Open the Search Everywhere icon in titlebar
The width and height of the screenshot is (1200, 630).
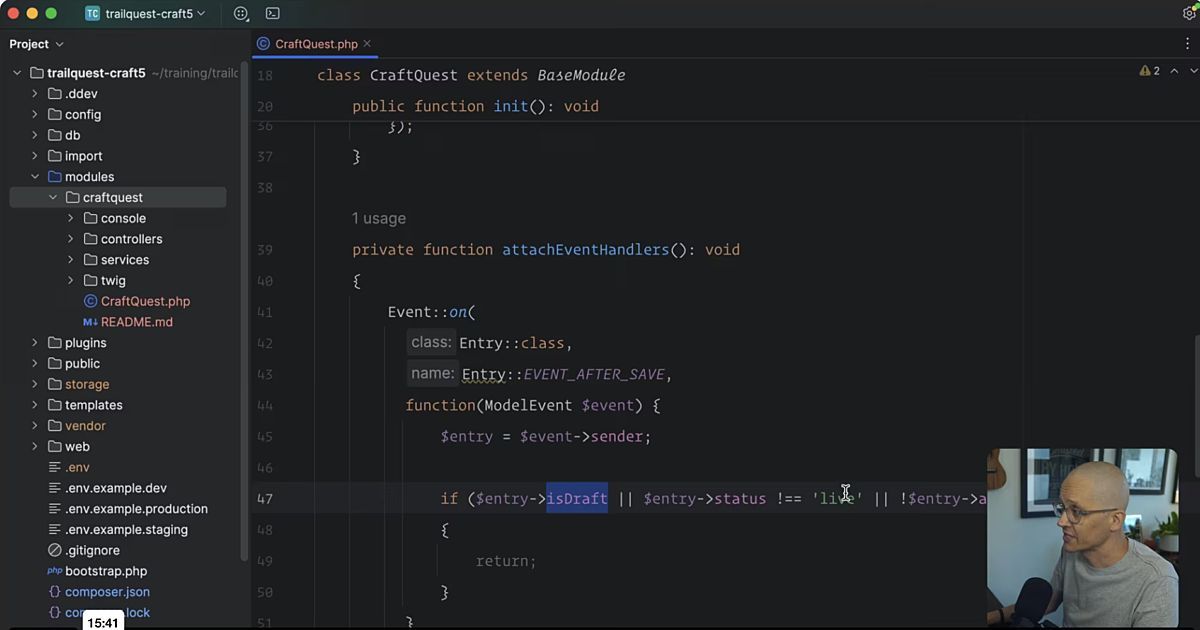click(x=240, y=13)
